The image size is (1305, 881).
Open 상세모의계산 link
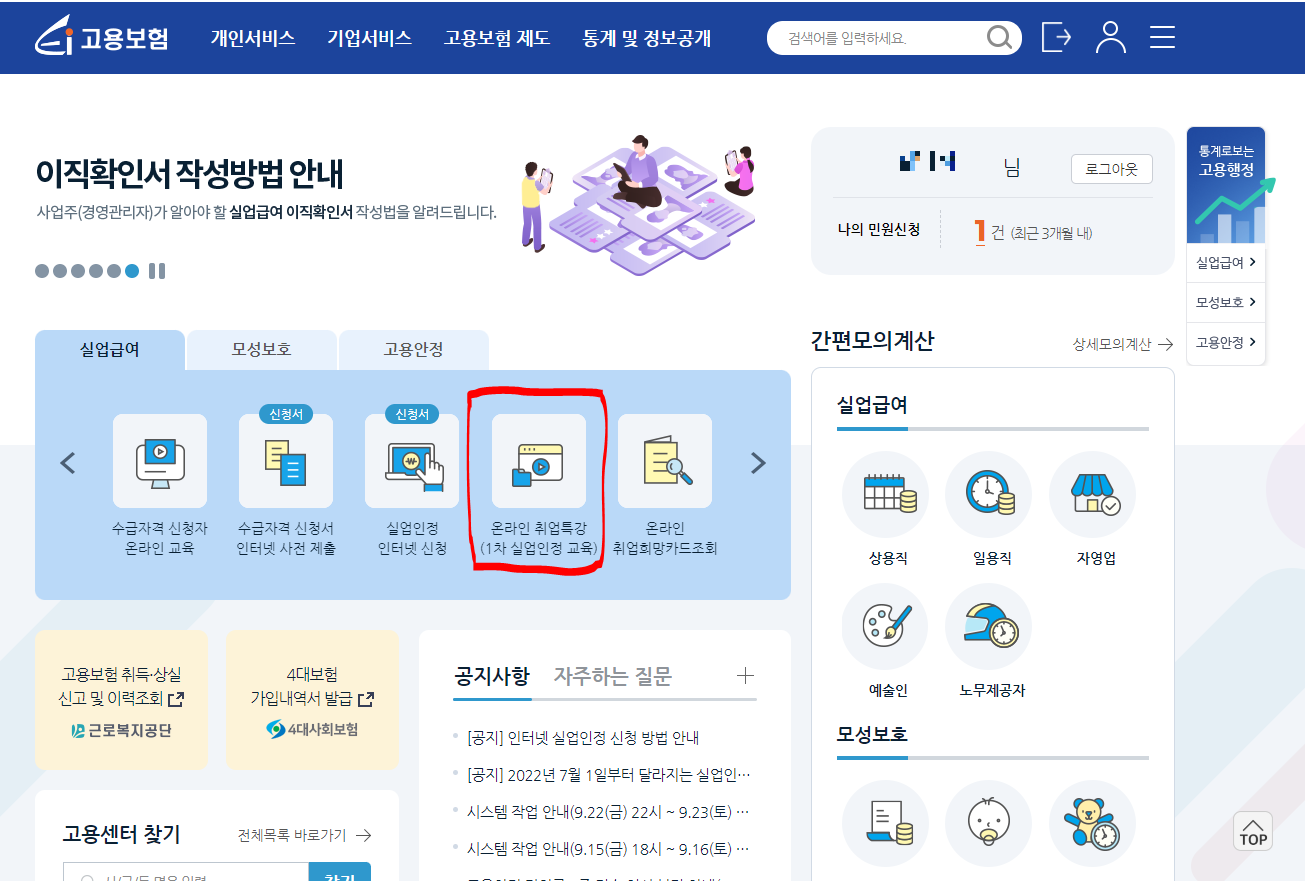click(x=1123, y=344)
